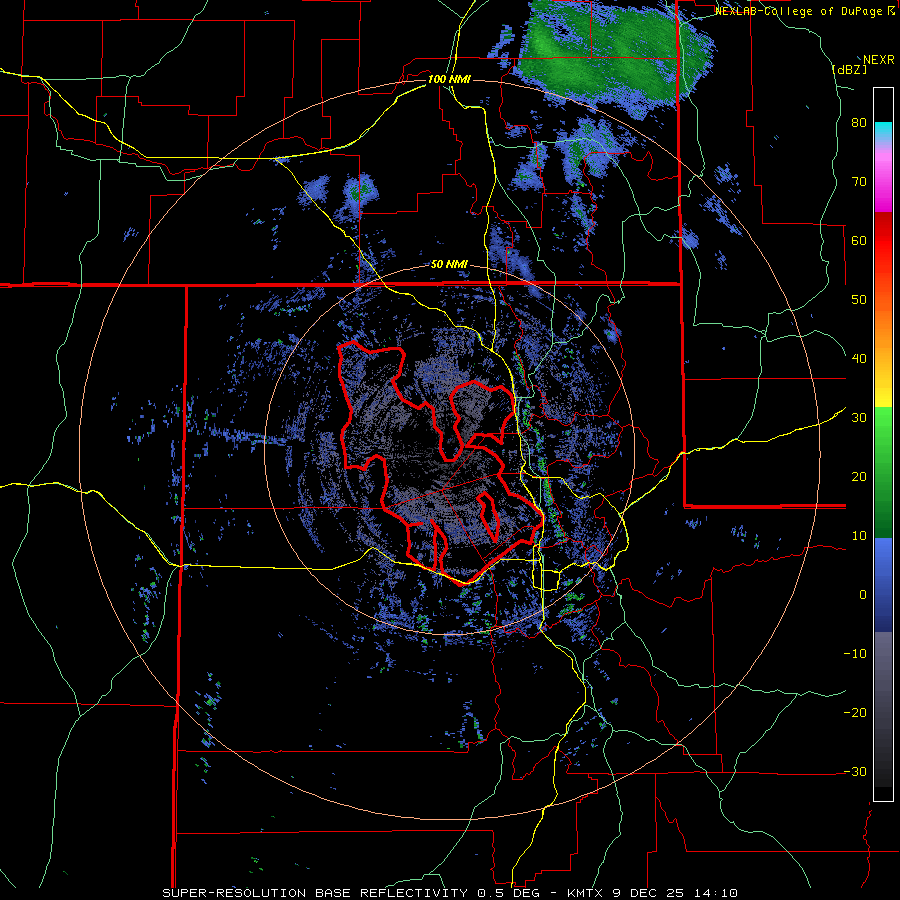Click the blue band of the dBZ color bar
This screenshot has width=900, height=900.
[883, 585]
